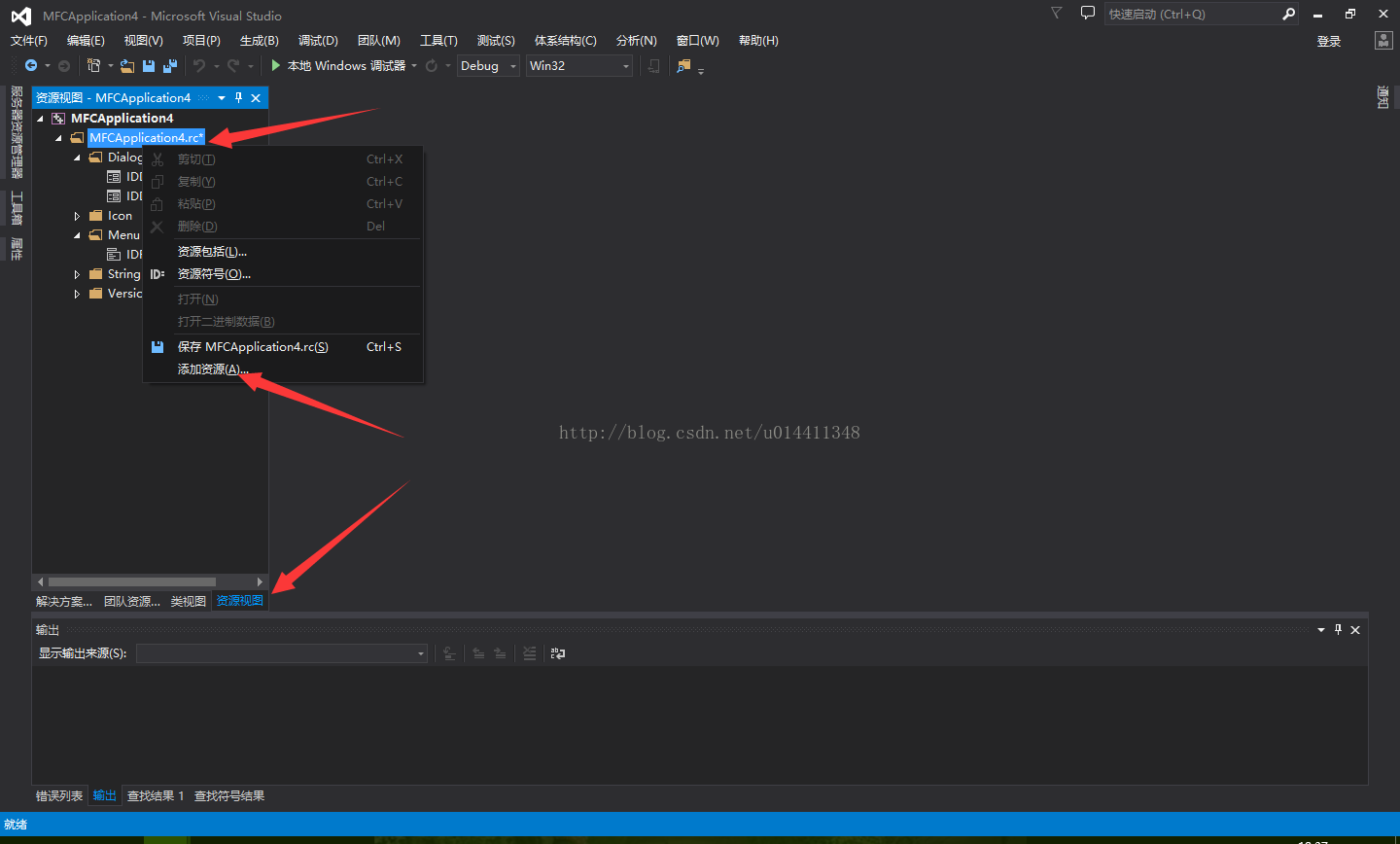Open the 调试(D) menu
The height and width of the screenshot is (844, 1400).
tap(318, 40)
